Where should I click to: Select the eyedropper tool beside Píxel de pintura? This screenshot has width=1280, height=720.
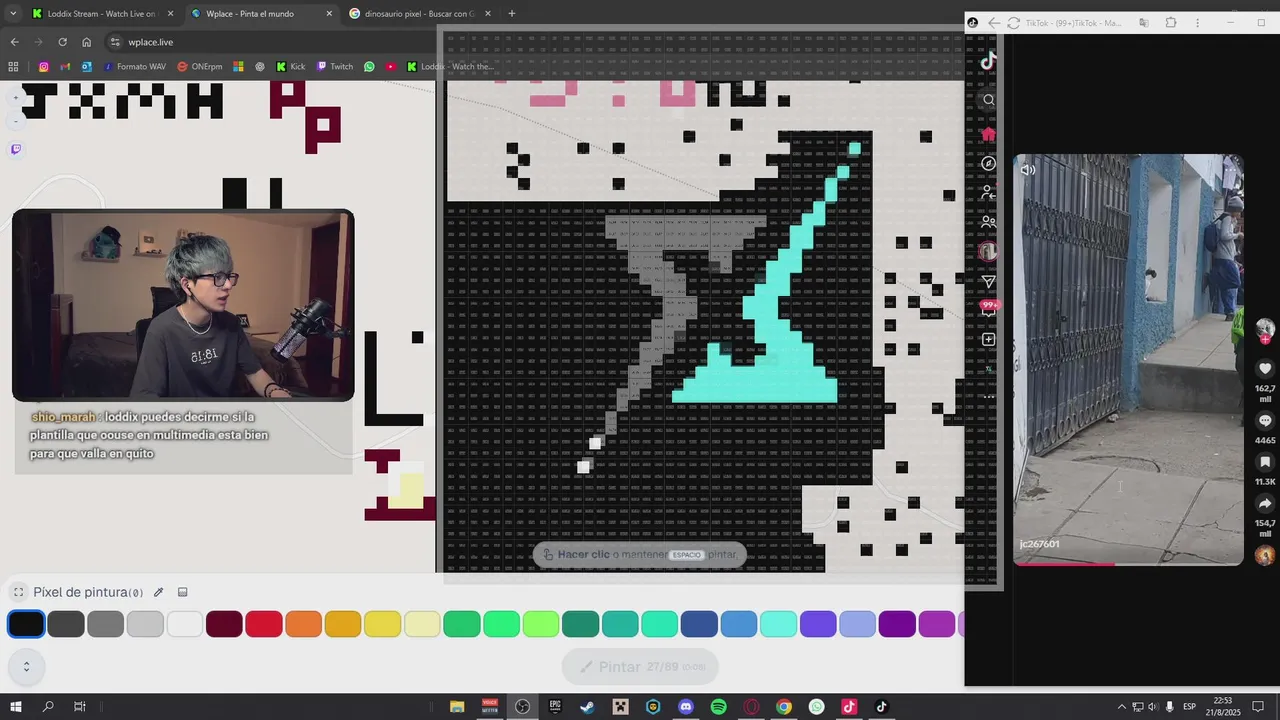(x=158, y=592)
